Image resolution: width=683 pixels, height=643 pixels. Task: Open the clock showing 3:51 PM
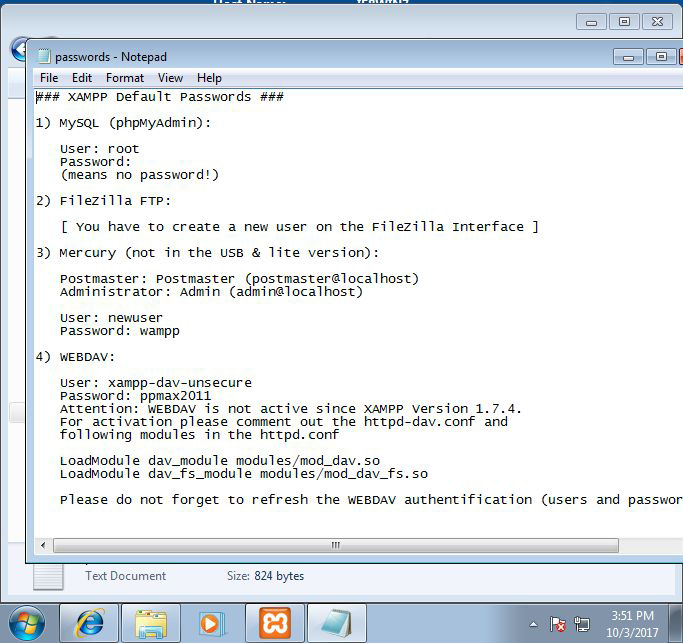coord(632,623)
